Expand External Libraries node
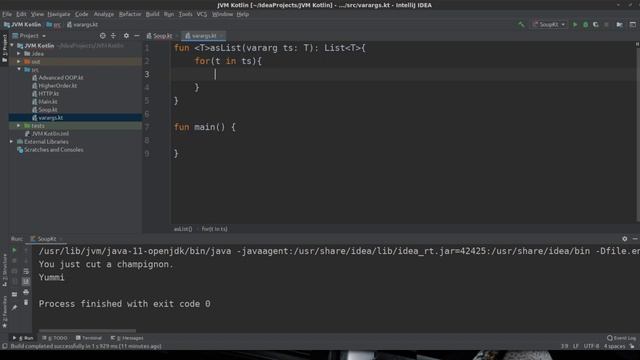This screenshot has height=360, width=640. (x=11, y=142)
